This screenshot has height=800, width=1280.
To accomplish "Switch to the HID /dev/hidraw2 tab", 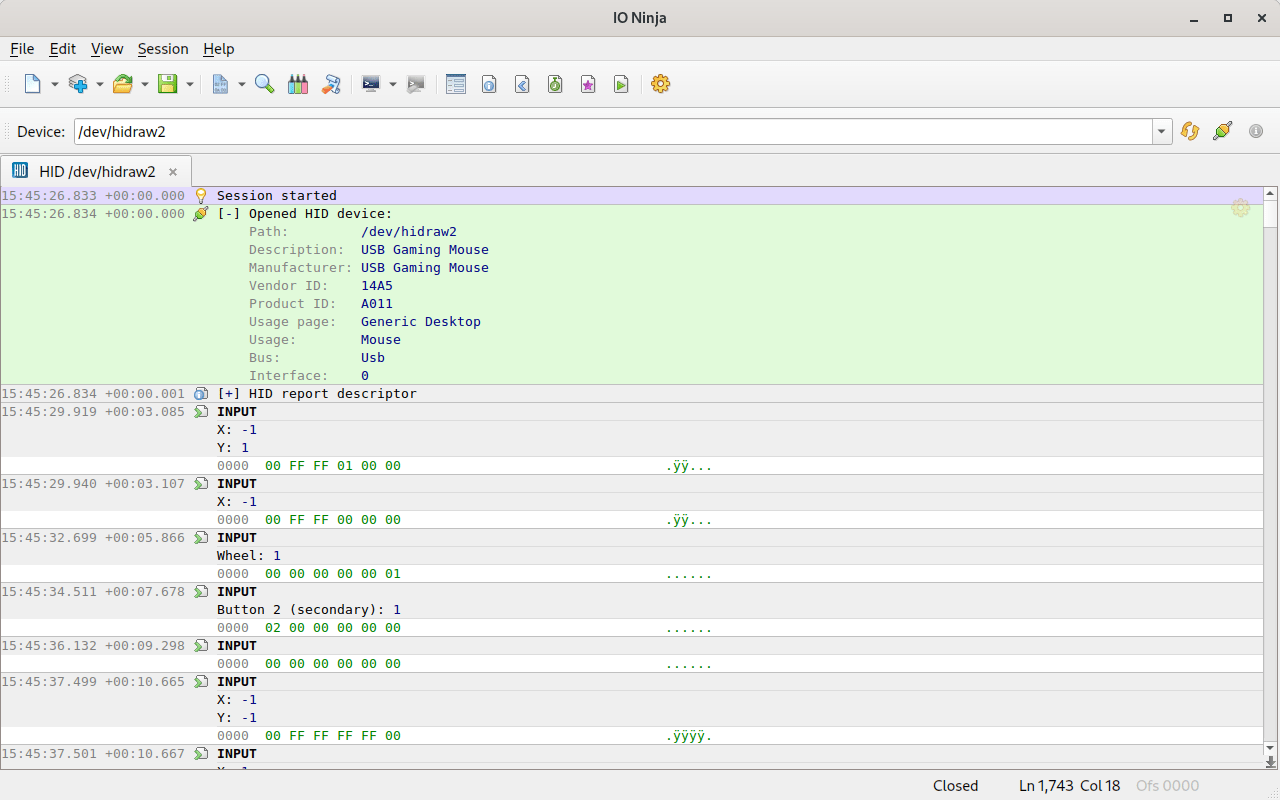I will [x=96, y=171].
